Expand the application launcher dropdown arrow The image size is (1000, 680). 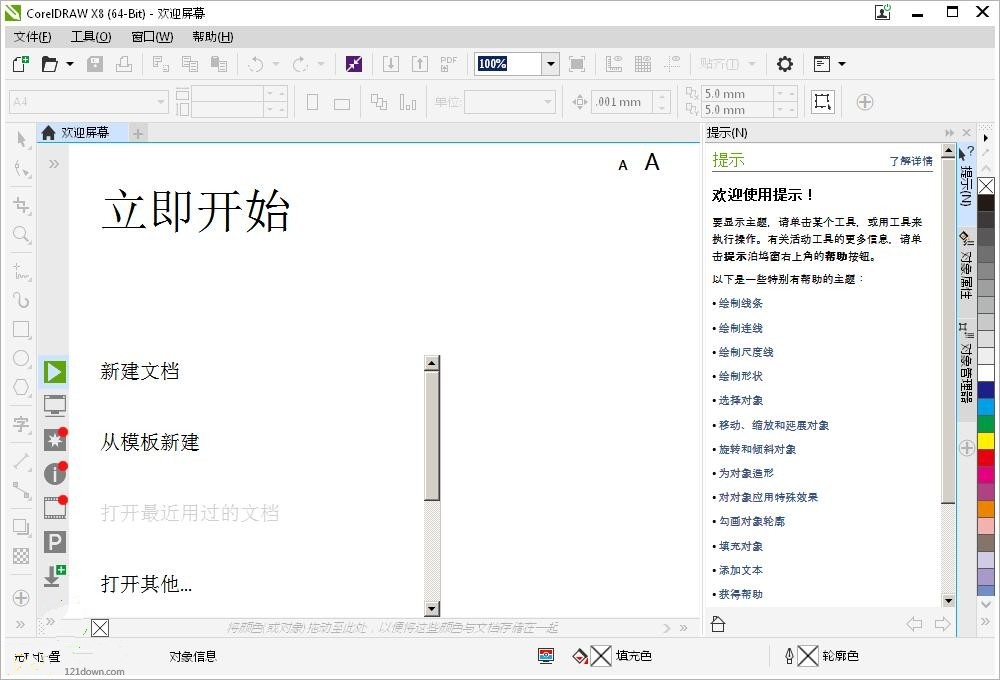[842, 64]
